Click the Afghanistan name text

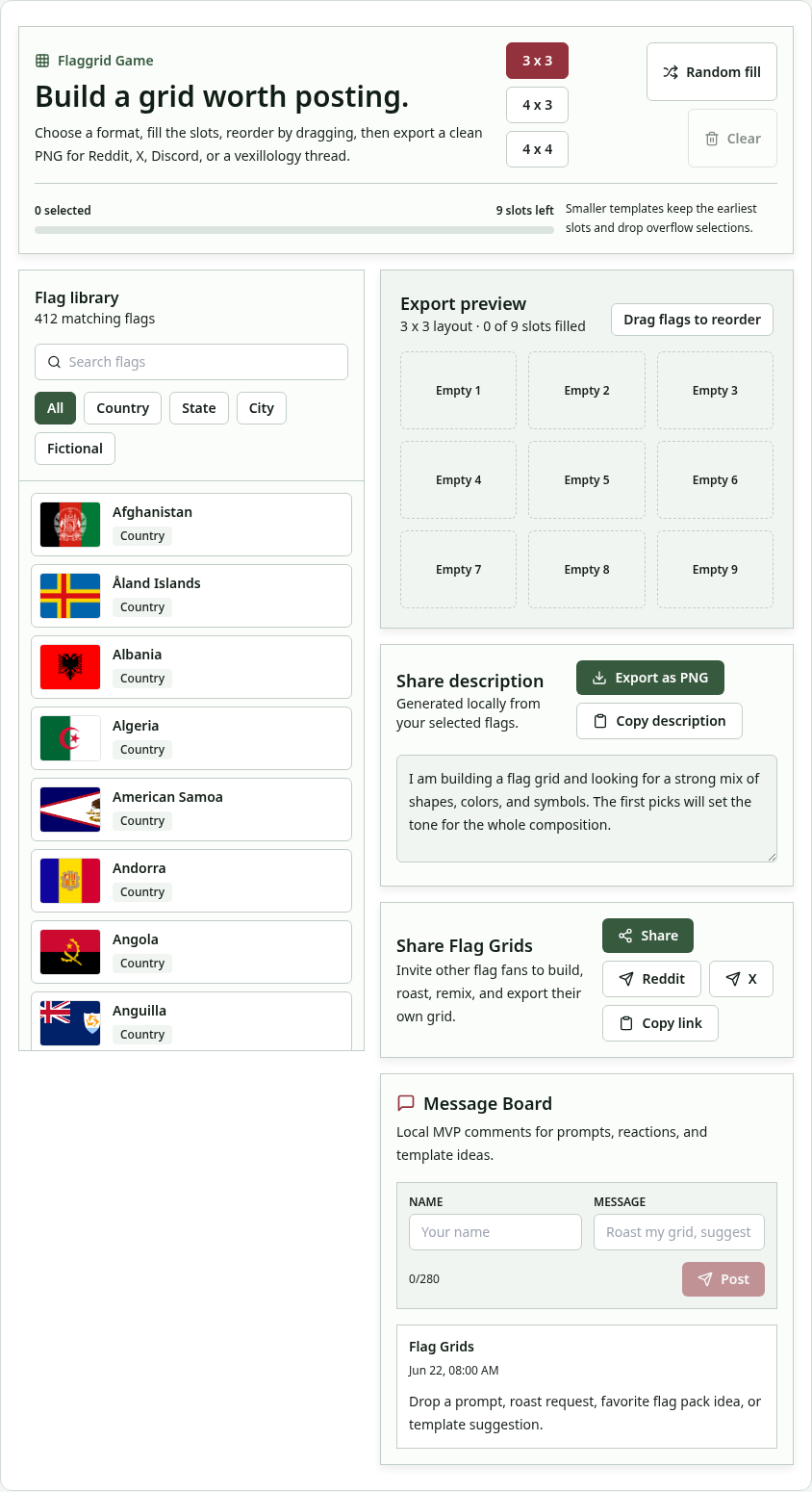[x=152, y=512]
